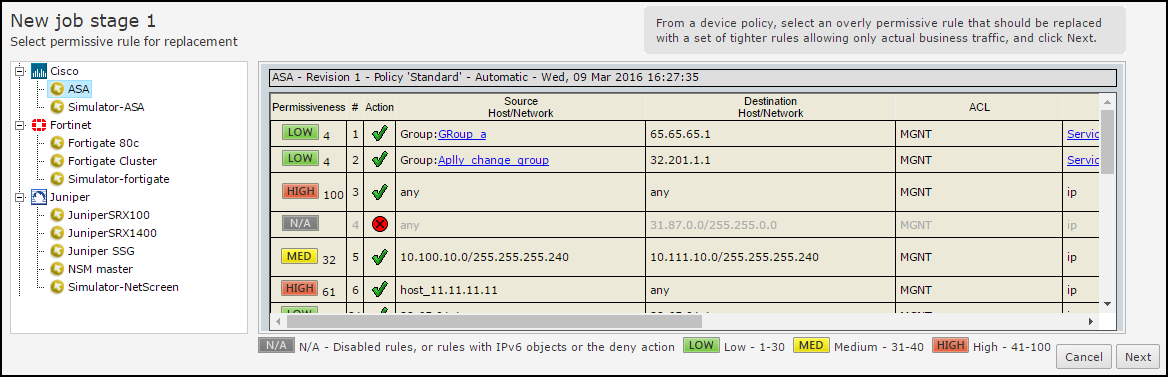Click the Simulator-NetScreen device icon
Screen dimensions: 1168x377
click(x=57, y=287)
